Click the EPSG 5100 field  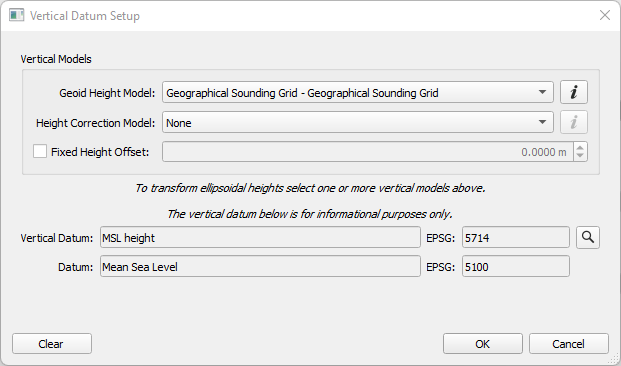(516, 266)
